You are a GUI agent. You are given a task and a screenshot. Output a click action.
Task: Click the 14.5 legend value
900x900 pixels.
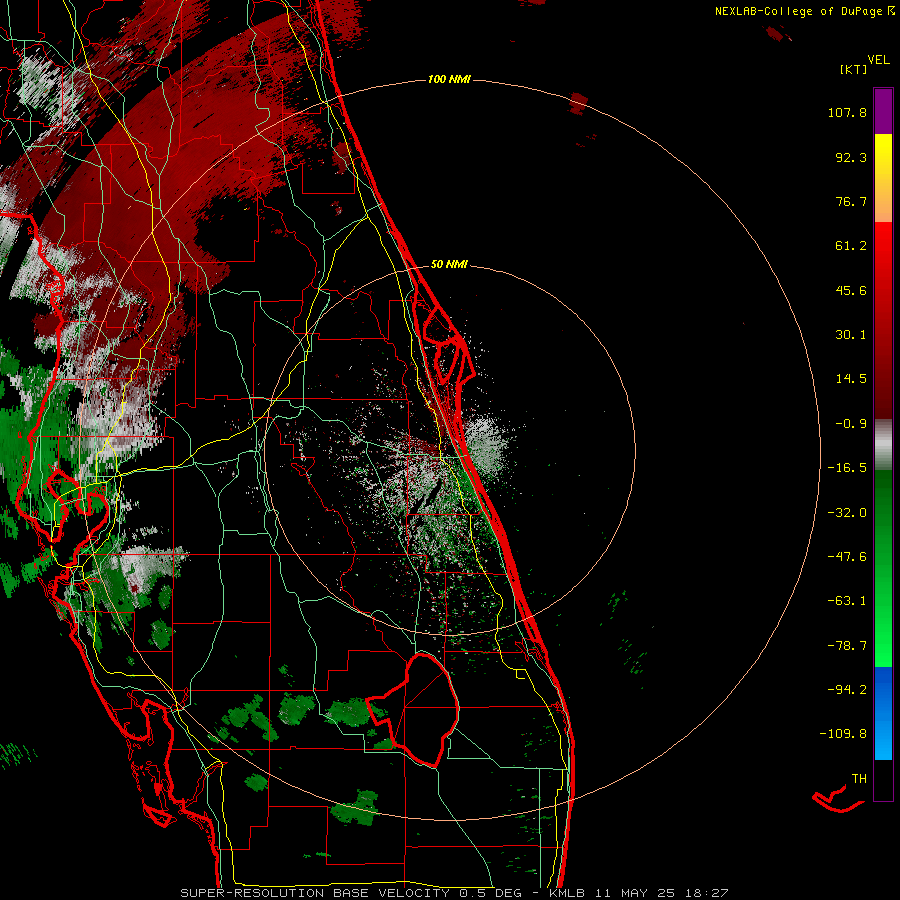click(x=851, y=379)
